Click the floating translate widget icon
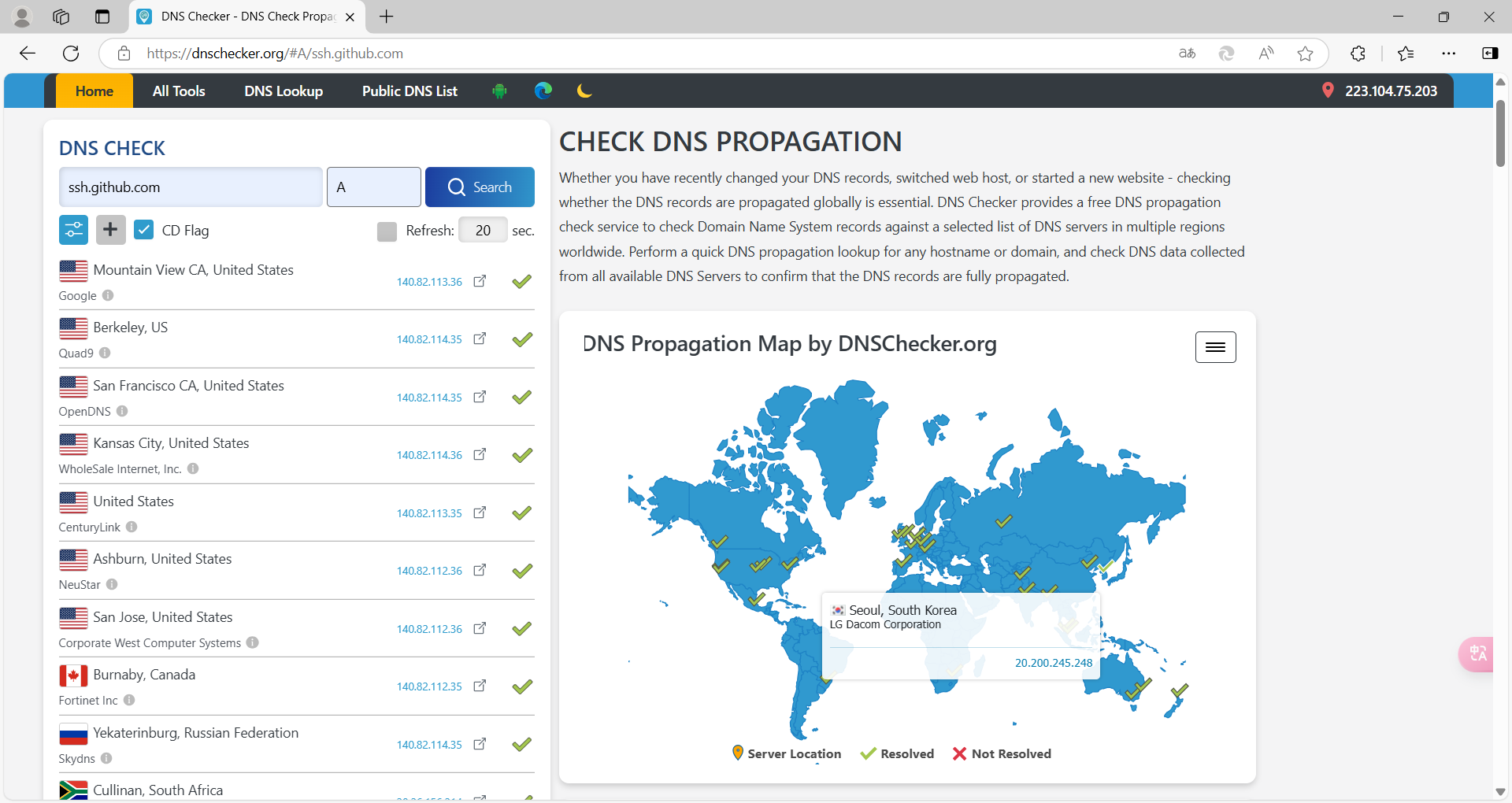Viewport: 1512px width, 803px height. (1477, 653)
